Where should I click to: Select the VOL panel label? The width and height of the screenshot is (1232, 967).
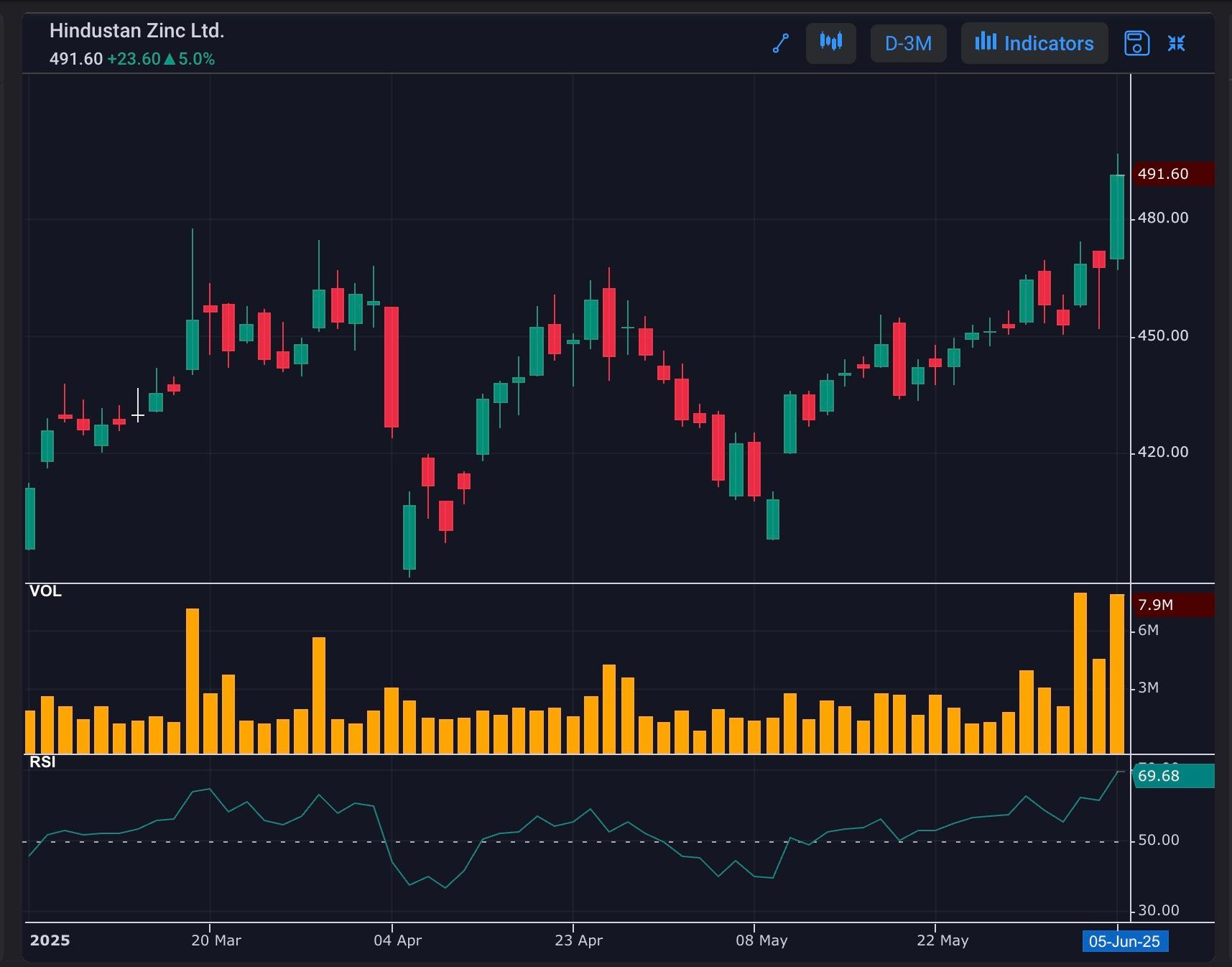[x=45, y=591]
